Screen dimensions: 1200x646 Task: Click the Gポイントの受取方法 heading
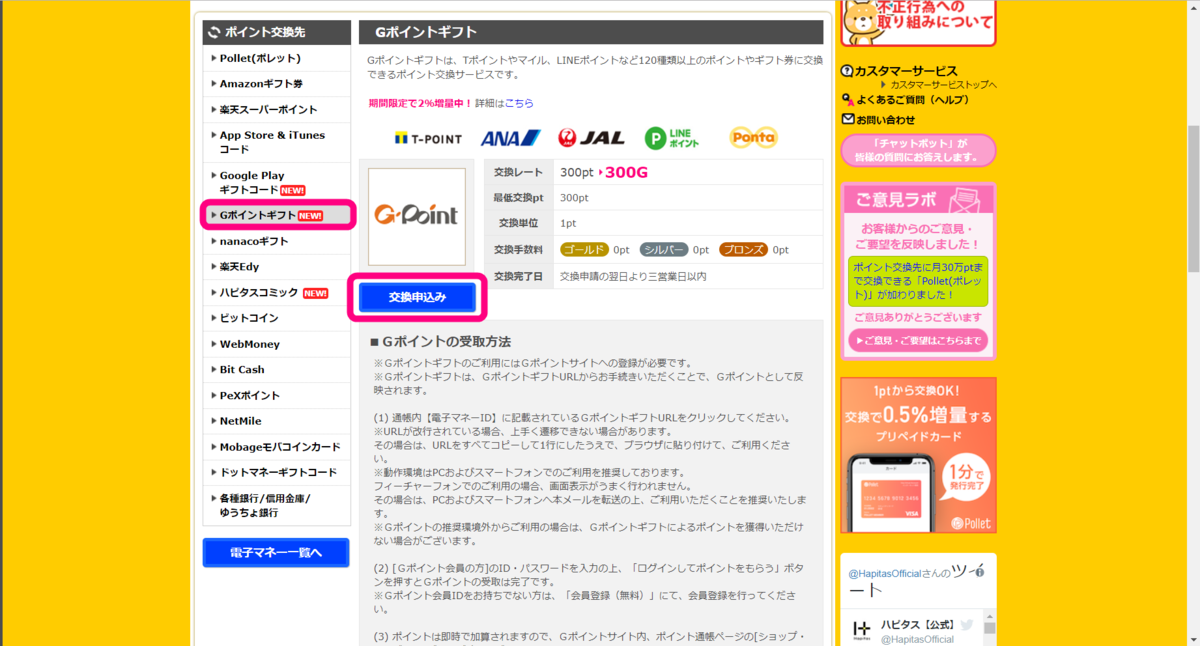440,341
